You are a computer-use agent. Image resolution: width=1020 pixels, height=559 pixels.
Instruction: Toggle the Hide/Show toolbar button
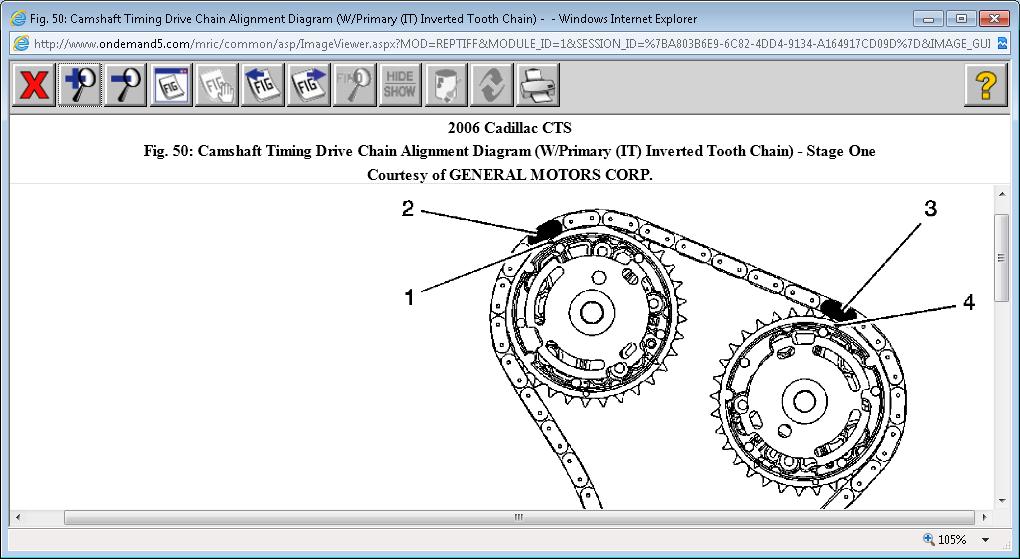coord(400,85)
